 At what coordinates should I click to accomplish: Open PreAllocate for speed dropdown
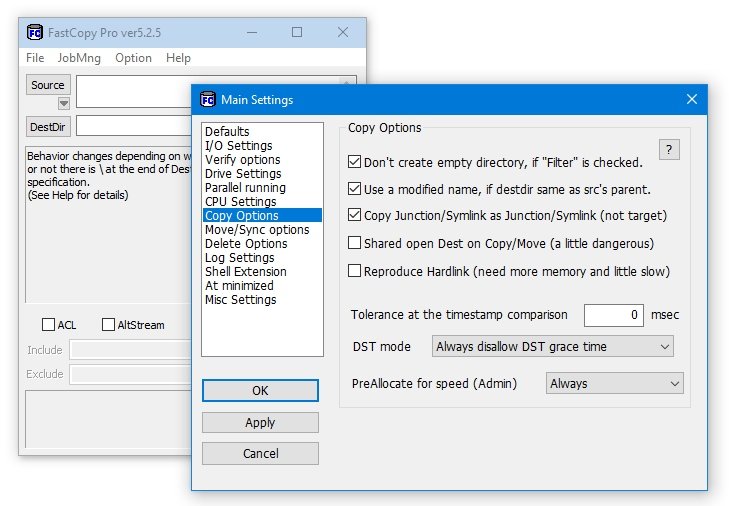(x=614, y=384)
